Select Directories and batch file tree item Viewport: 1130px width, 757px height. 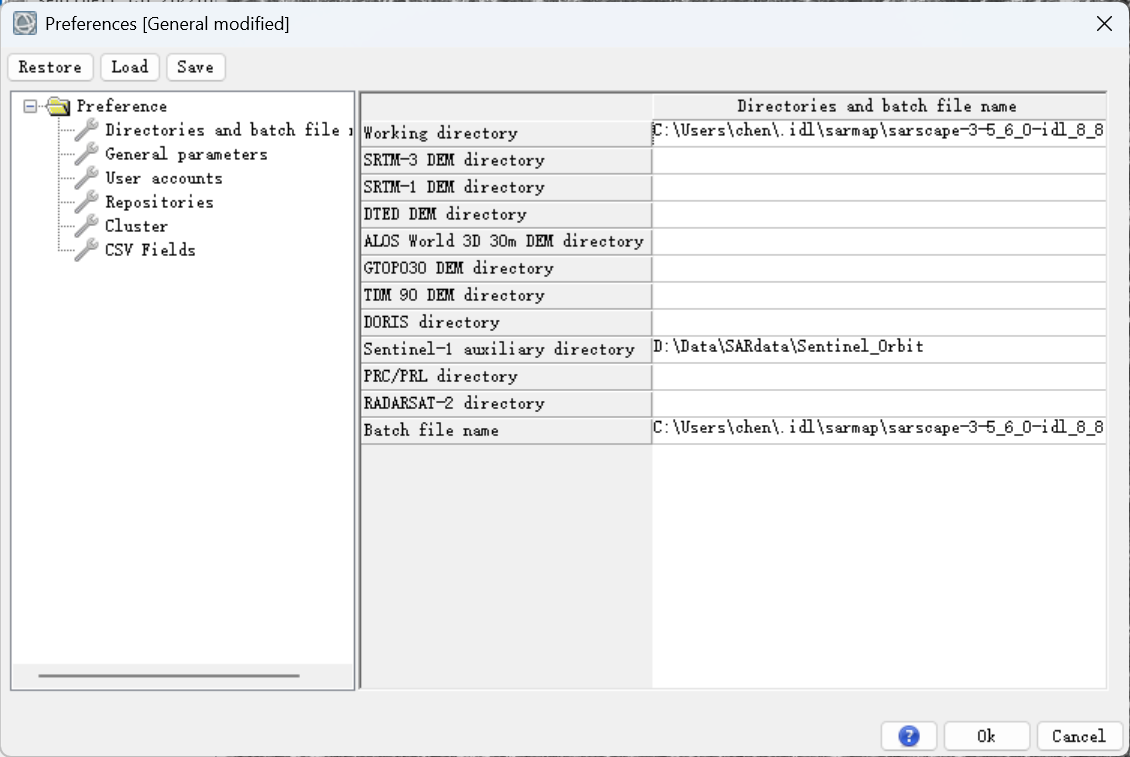click(228, 130)
